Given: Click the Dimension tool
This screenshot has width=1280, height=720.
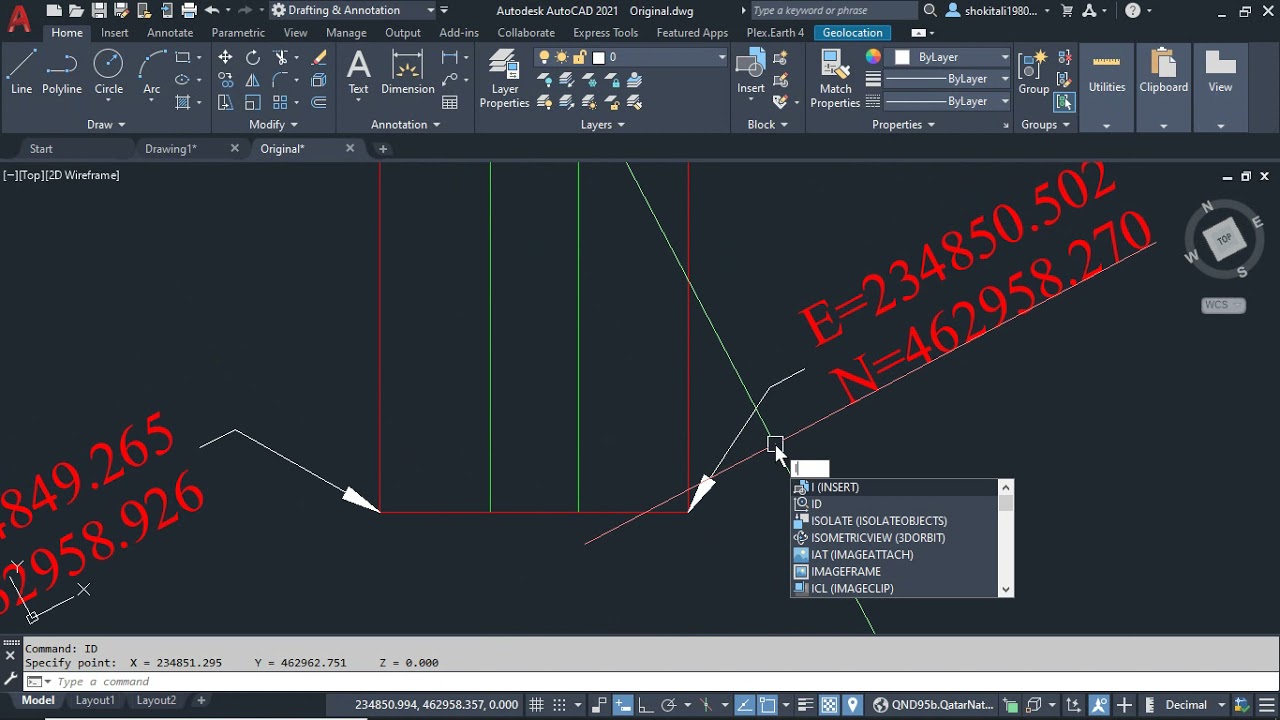Looking at the screenshot, I should [408, 73].
